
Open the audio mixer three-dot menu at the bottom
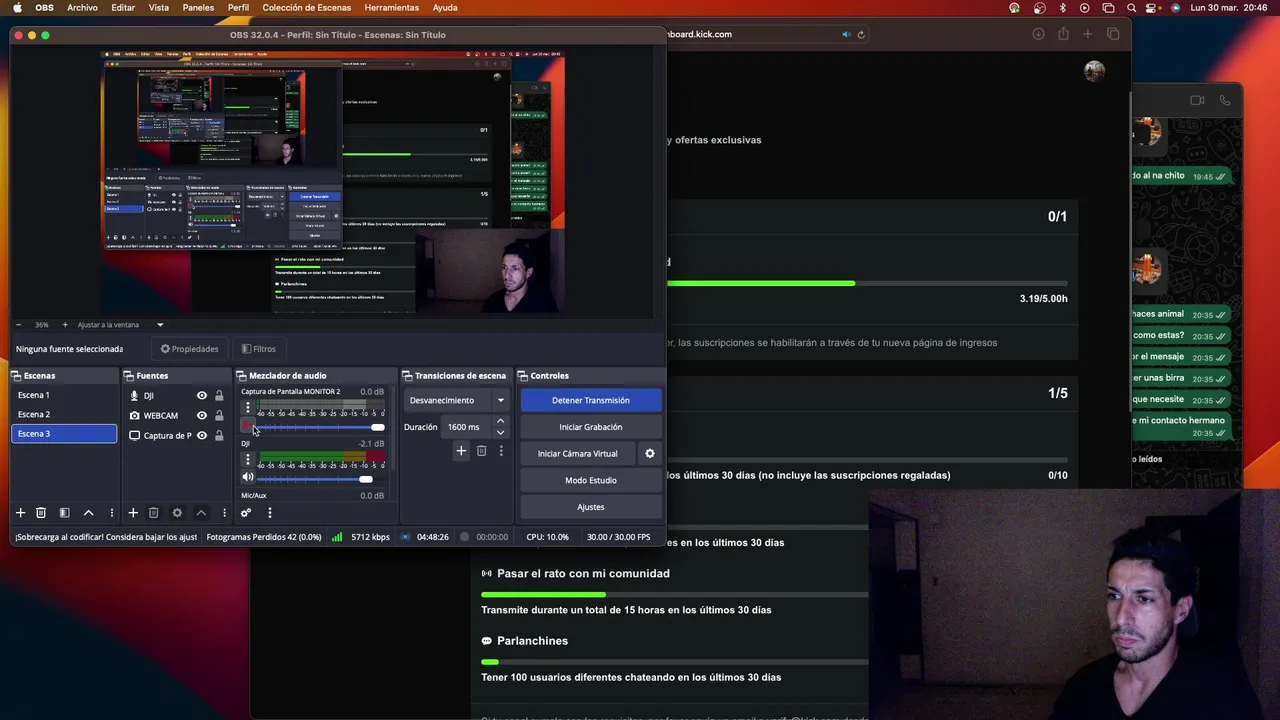(269, 513)
